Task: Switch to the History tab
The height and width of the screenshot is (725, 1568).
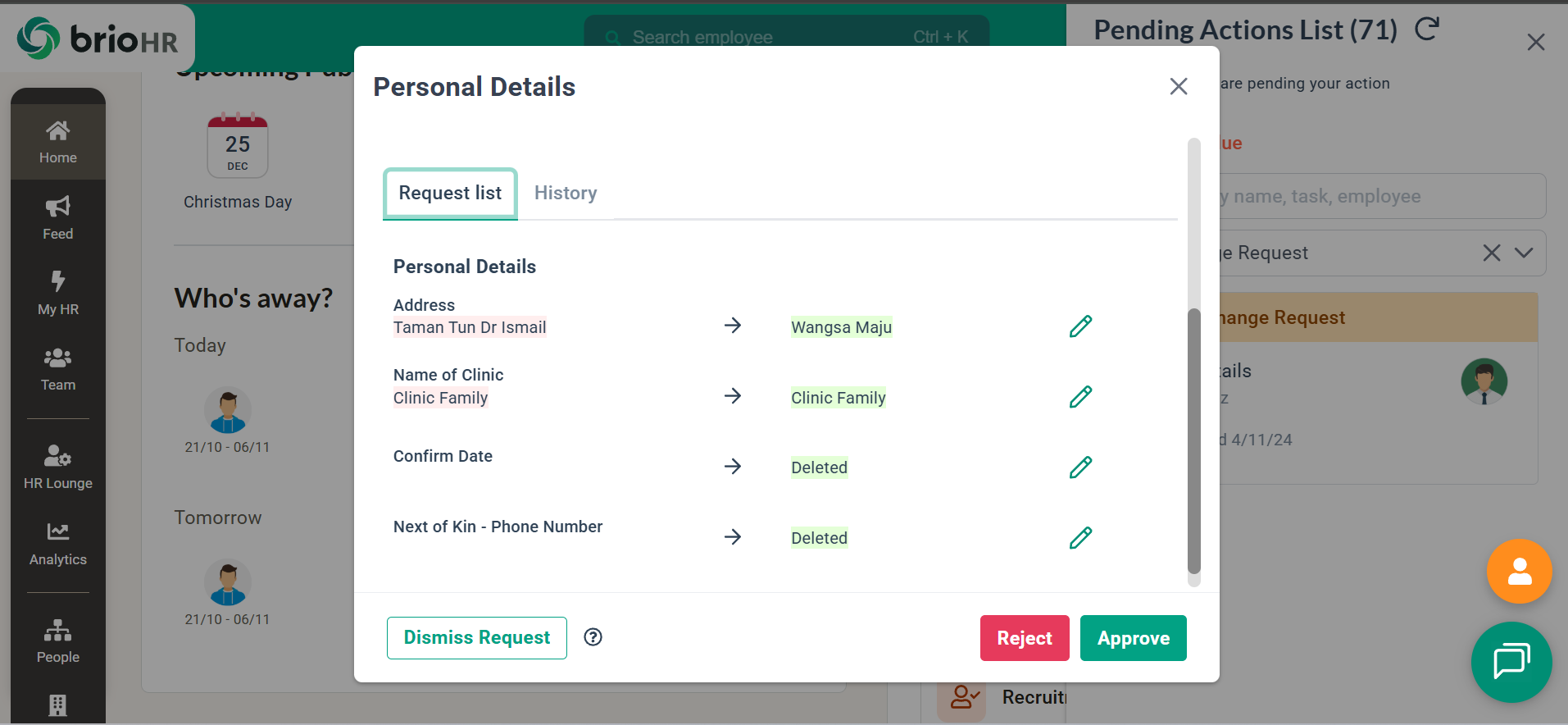Action: click(566, 193)
